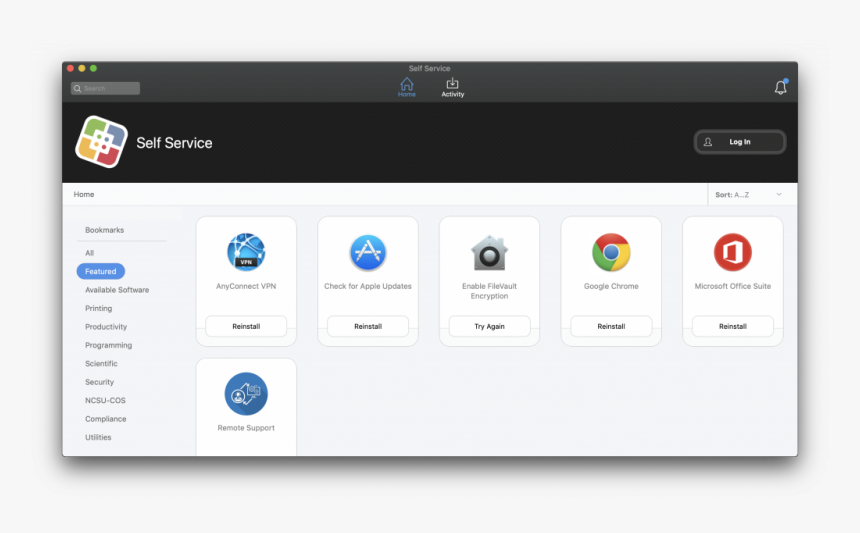Click the Microsoft Office Suite title
This screenshot has width=860, height=533.
[x=733, y=286]
